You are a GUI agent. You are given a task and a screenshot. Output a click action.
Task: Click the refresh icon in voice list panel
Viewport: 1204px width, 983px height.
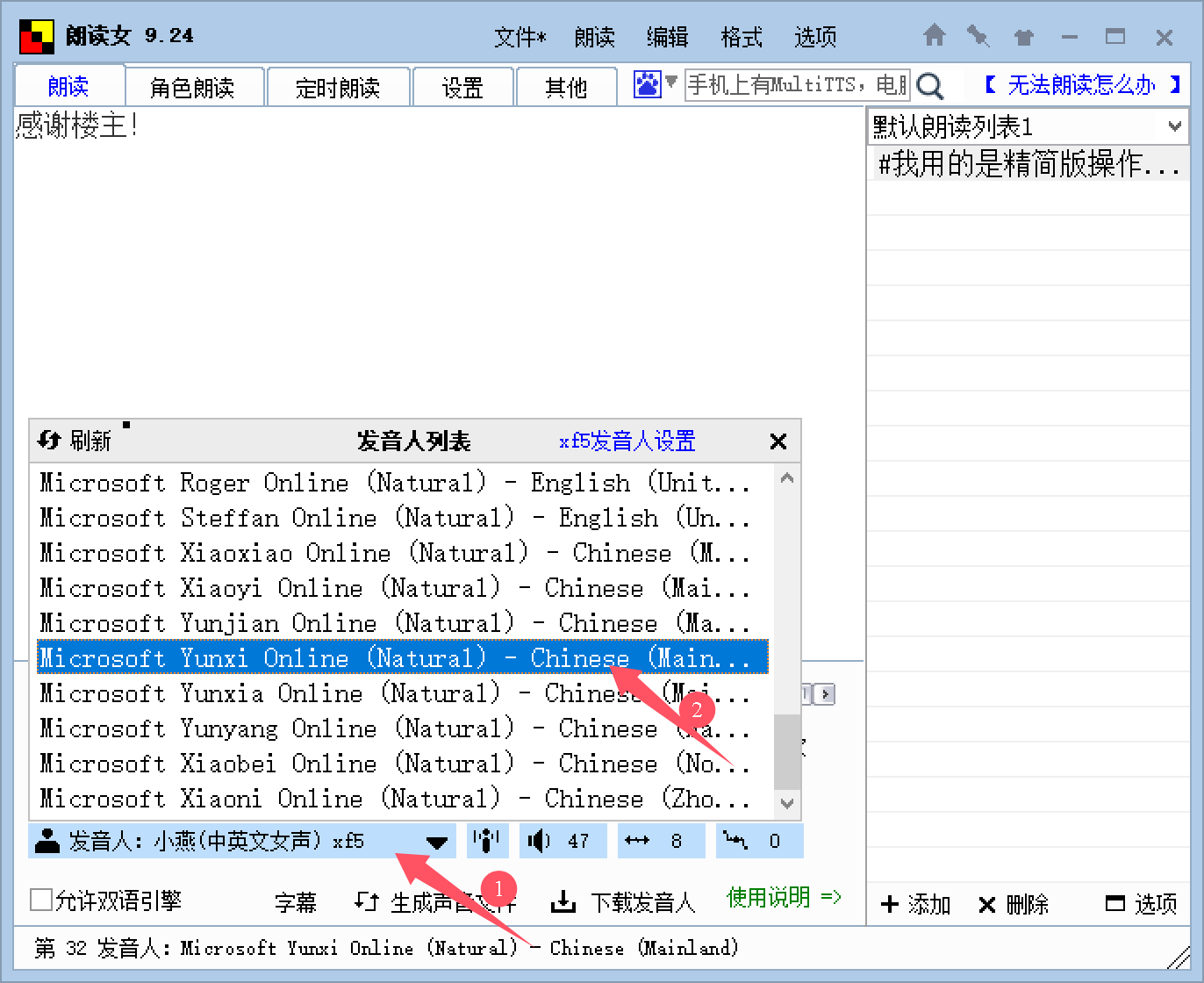pyautogui.click(x=49, y=440)
